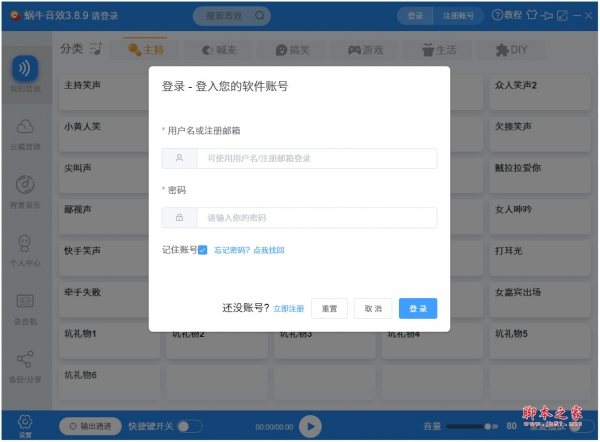
Task: Click the 分类 music note sort icon
Action: tap(96, 49)
